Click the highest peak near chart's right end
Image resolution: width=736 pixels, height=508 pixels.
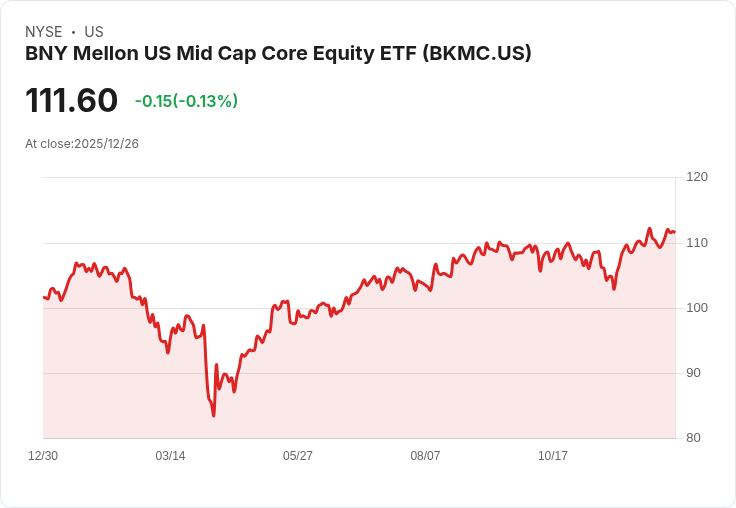(x=650, y=229)
